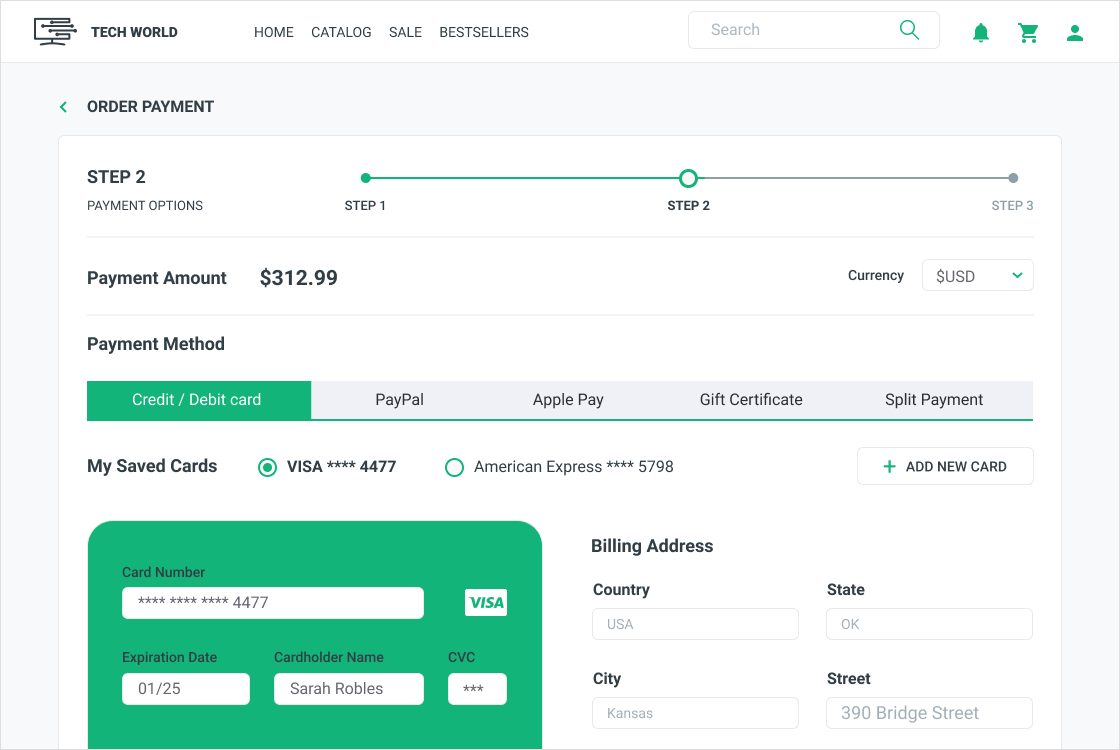Click the plus icon for new card

coord(889,466)
